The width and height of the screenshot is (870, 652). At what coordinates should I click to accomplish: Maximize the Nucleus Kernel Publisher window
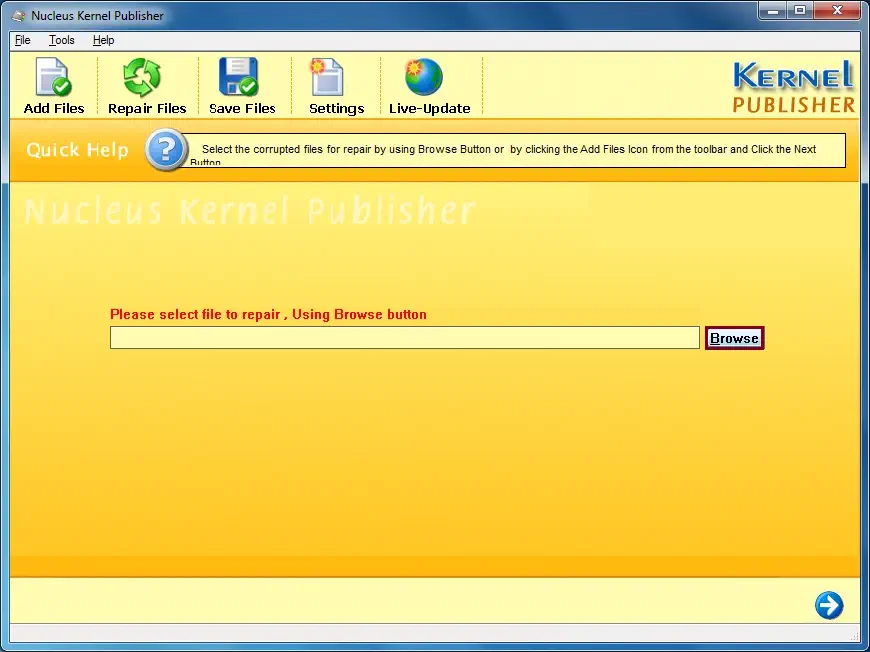[x=800, y=11]
